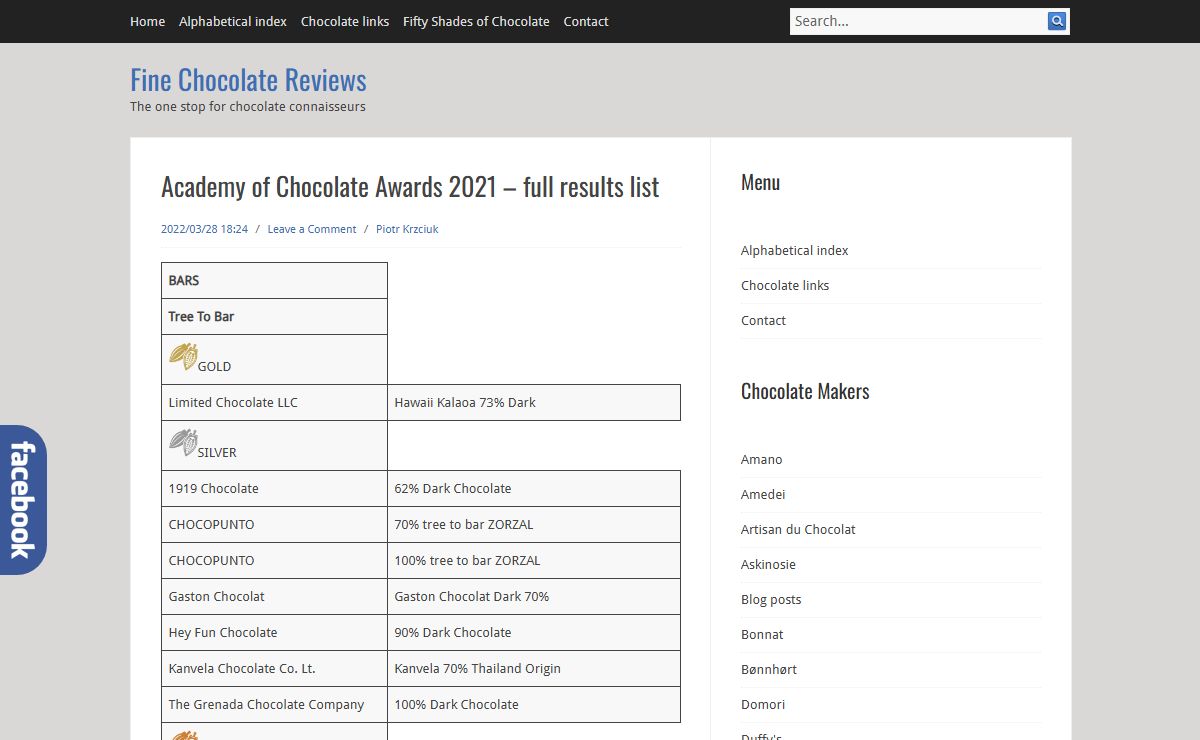Image resolution: width=1200 pixels, height=740 pixels.
Task: Select the 62% Dark Chocolate cell
Action: pos(534,489)
